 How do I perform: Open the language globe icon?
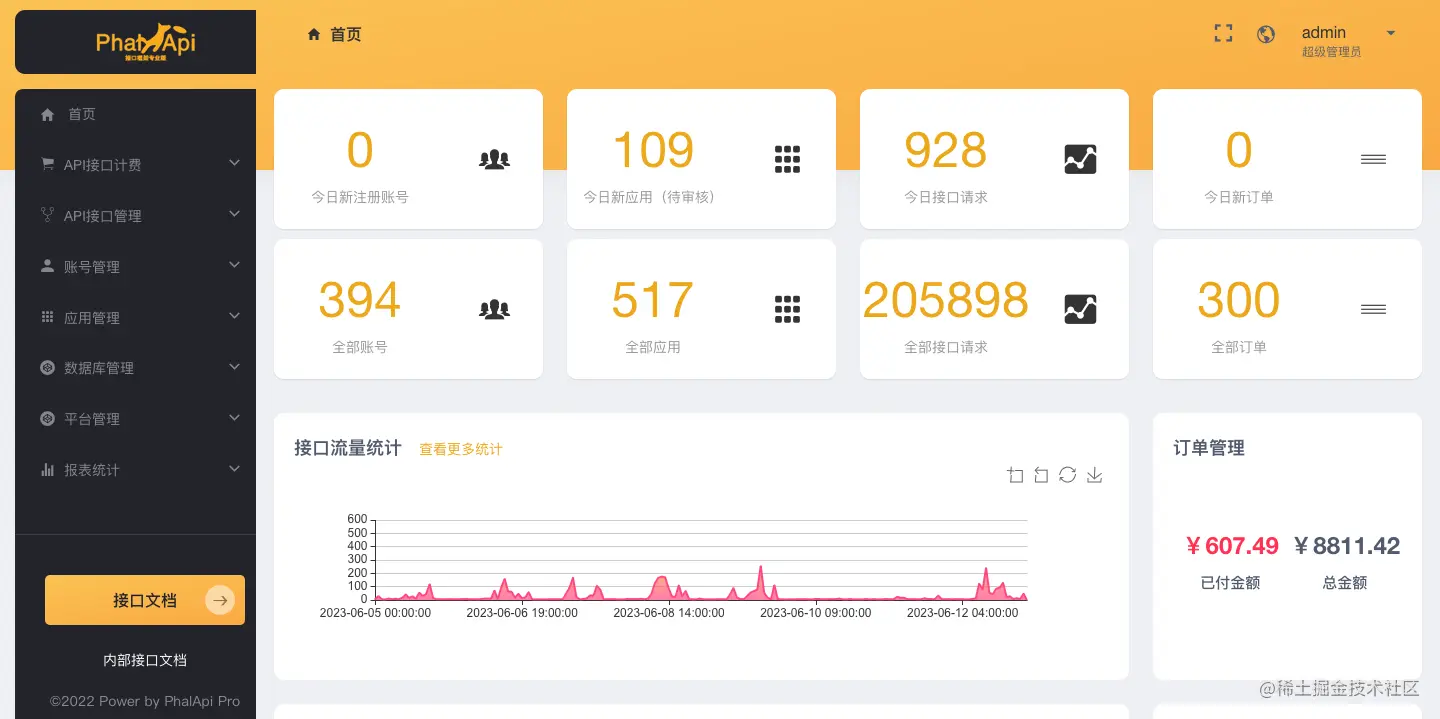[1266, 34]
